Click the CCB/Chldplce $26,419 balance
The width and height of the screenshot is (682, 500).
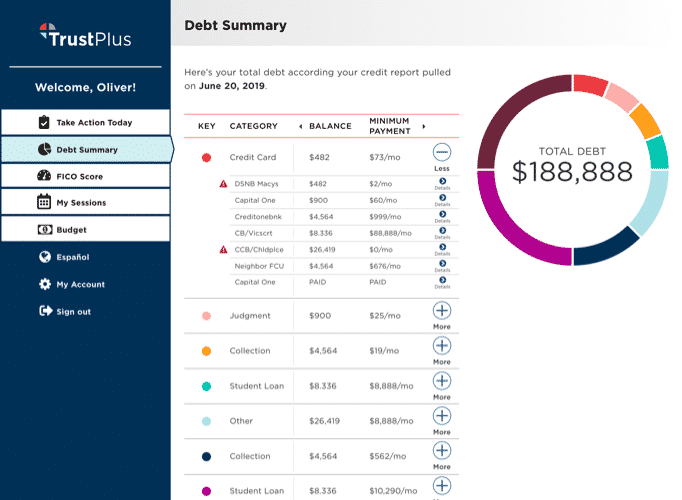[x=322, y=250]
